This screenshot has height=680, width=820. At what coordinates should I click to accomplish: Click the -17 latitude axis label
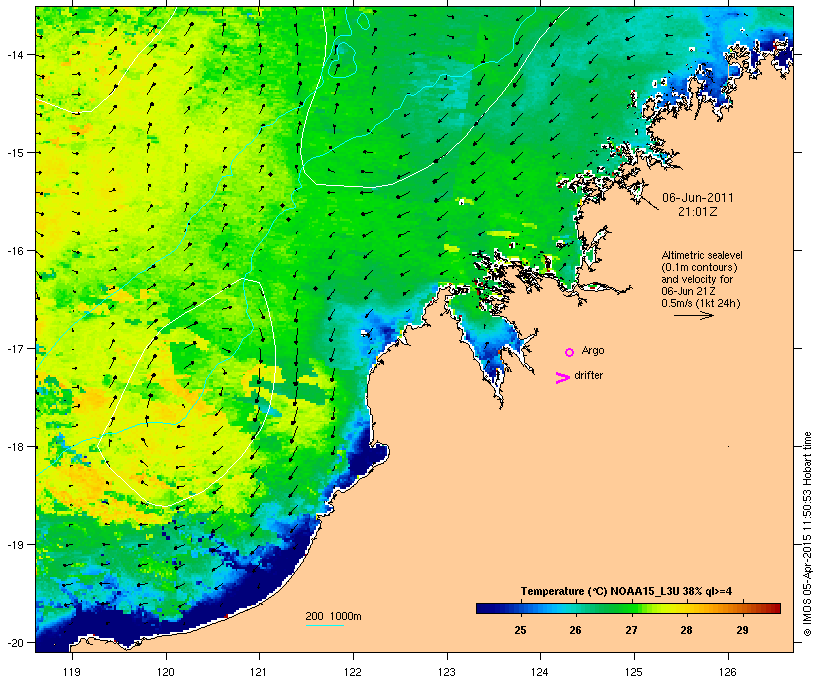(14, 348)
